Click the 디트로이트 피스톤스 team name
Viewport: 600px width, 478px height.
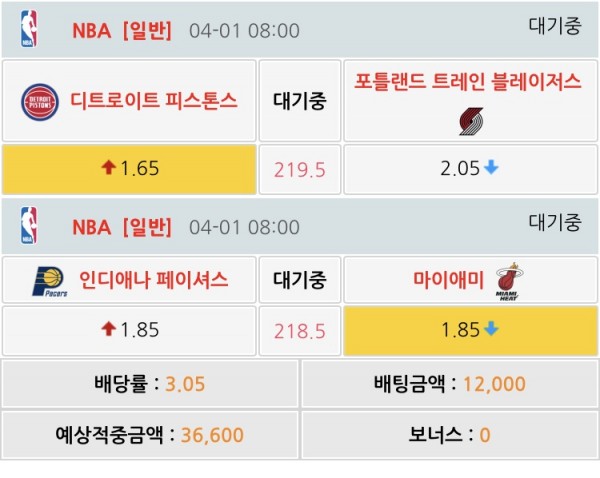pos(153,101)
